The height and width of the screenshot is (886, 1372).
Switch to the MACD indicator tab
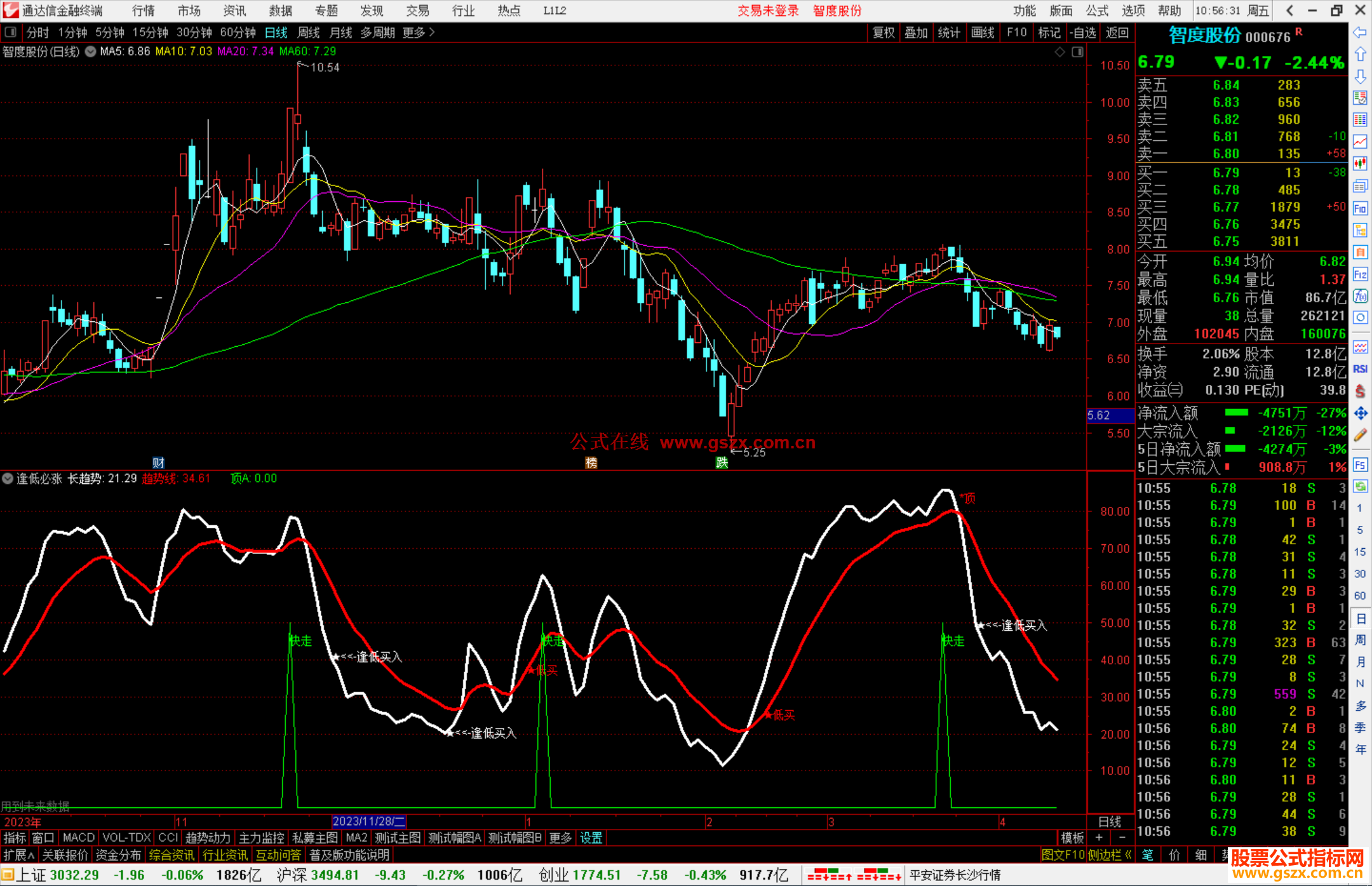click(x=79, y=838)
